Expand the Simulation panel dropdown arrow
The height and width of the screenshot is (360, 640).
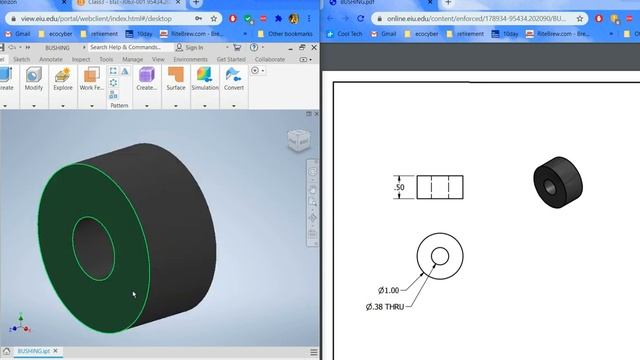point(205,106)
